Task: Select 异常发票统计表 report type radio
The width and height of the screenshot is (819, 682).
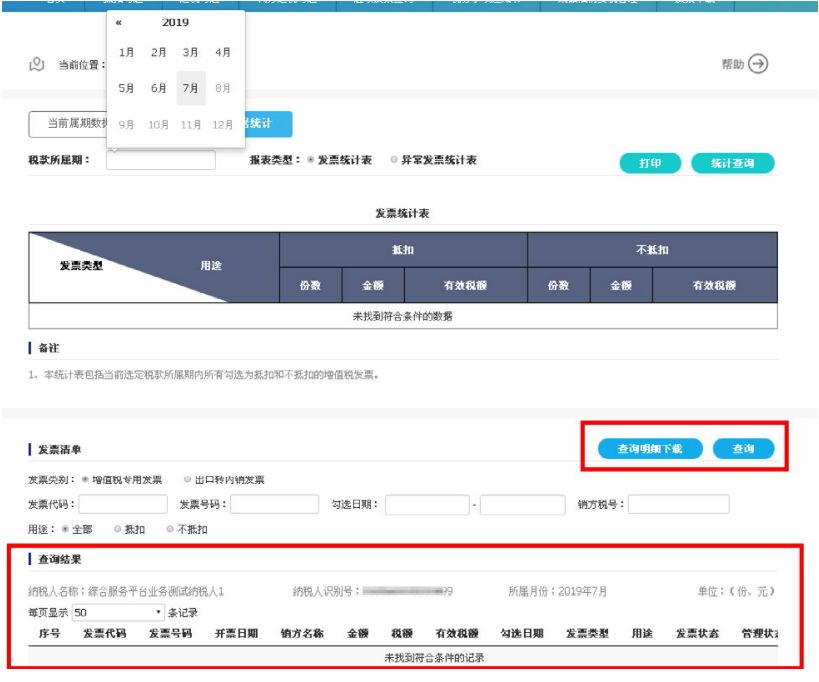Action: pyautogui.click(x=394, y=160)
